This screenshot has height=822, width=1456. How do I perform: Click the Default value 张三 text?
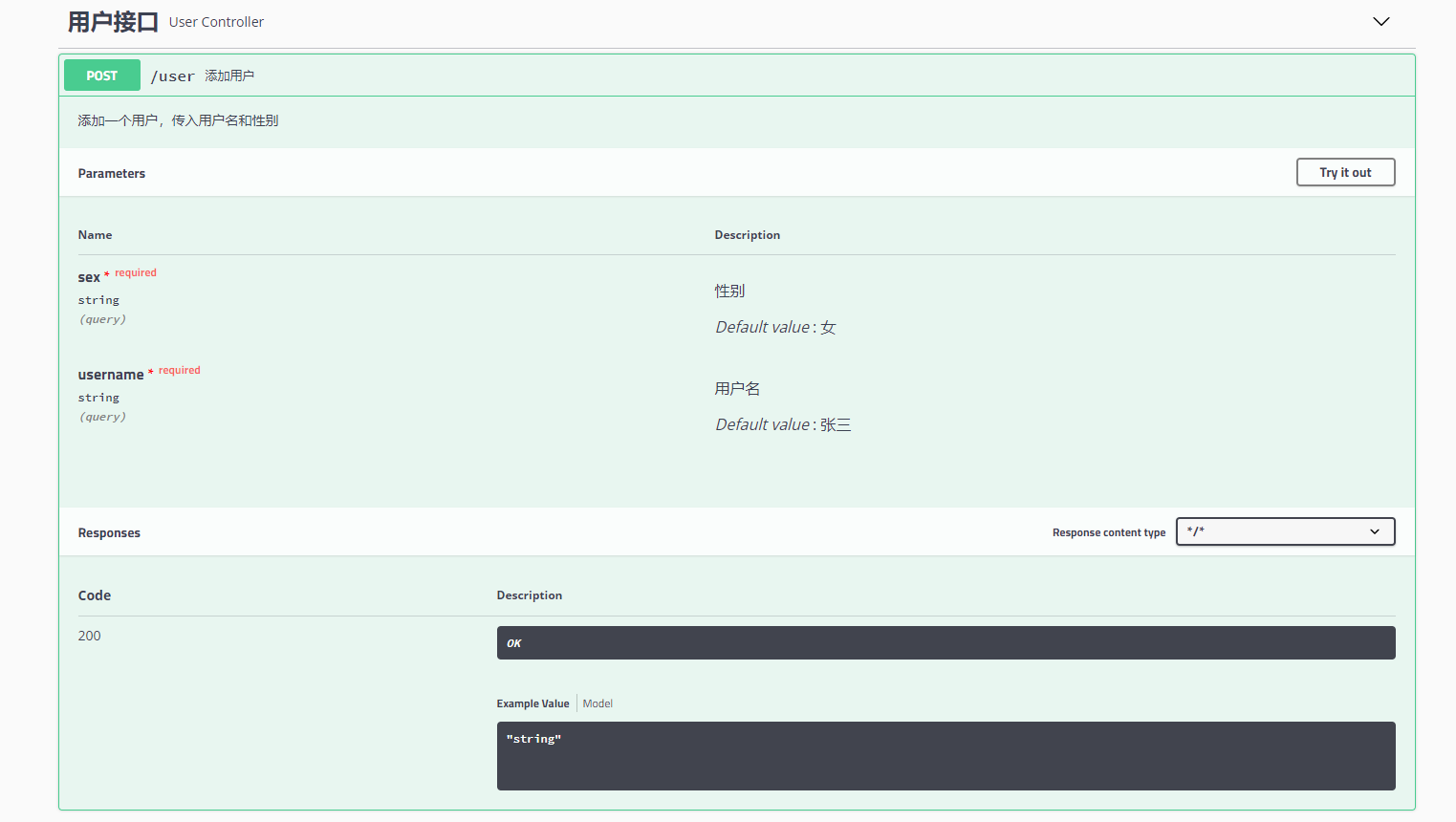[783, 424]
